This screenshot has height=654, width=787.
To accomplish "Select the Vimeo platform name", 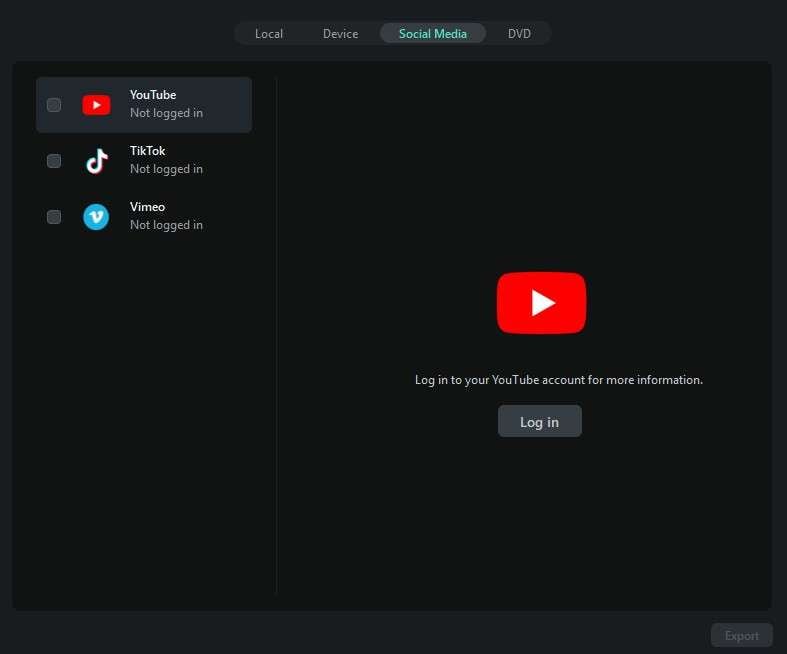I will tap(148, 207).
